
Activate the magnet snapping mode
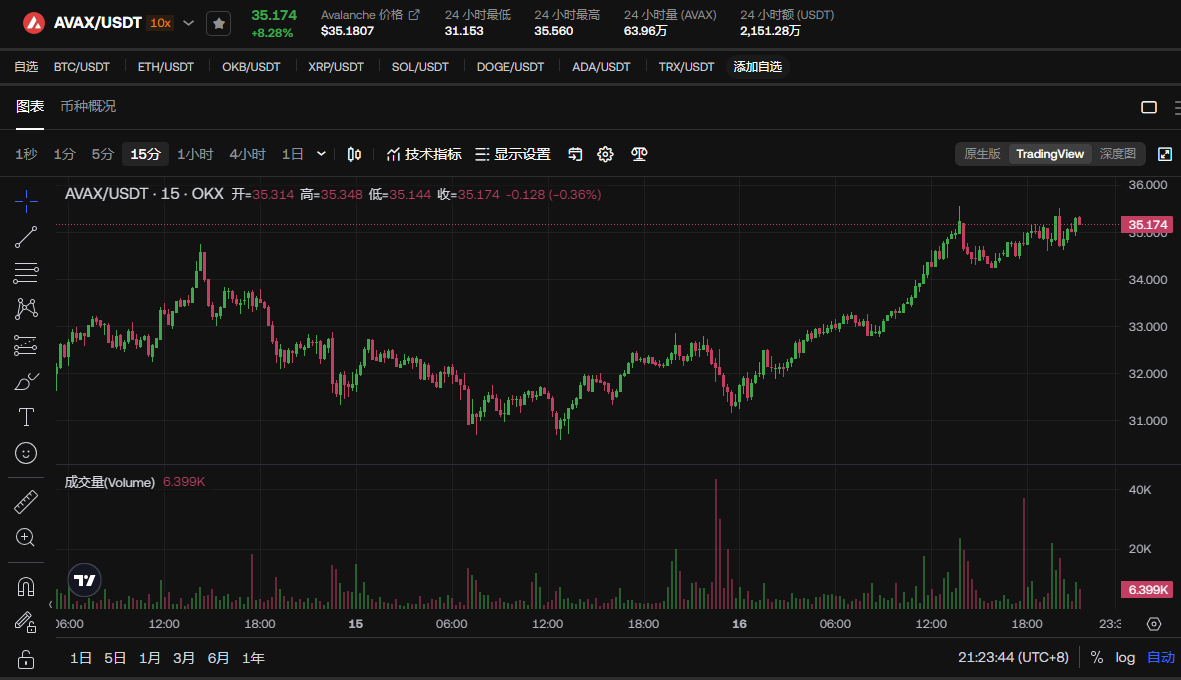[x=27, y=587]
